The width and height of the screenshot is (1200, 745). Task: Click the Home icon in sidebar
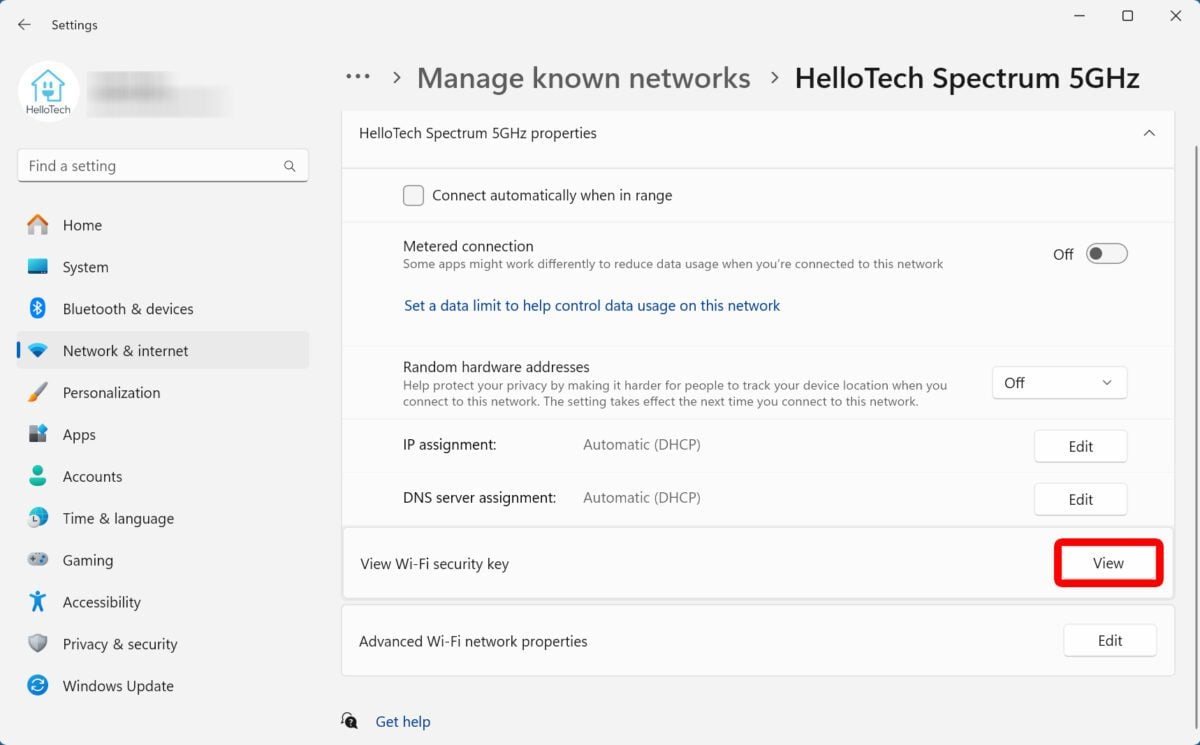[x=38, y=225]
